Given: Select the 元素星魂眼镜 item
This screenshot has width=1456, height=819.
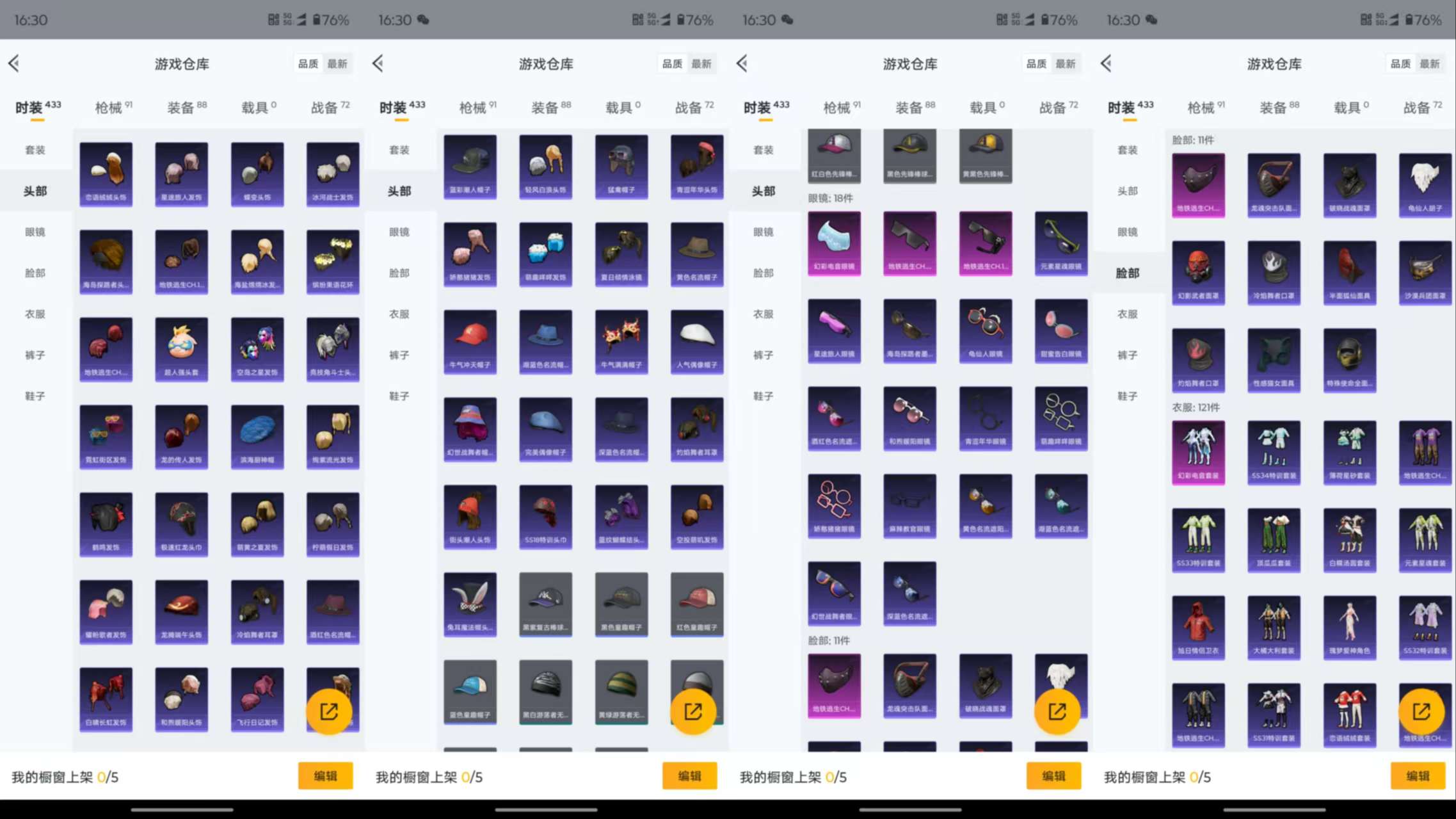Looking at the screenshot, I should [x=1060, y=243].
